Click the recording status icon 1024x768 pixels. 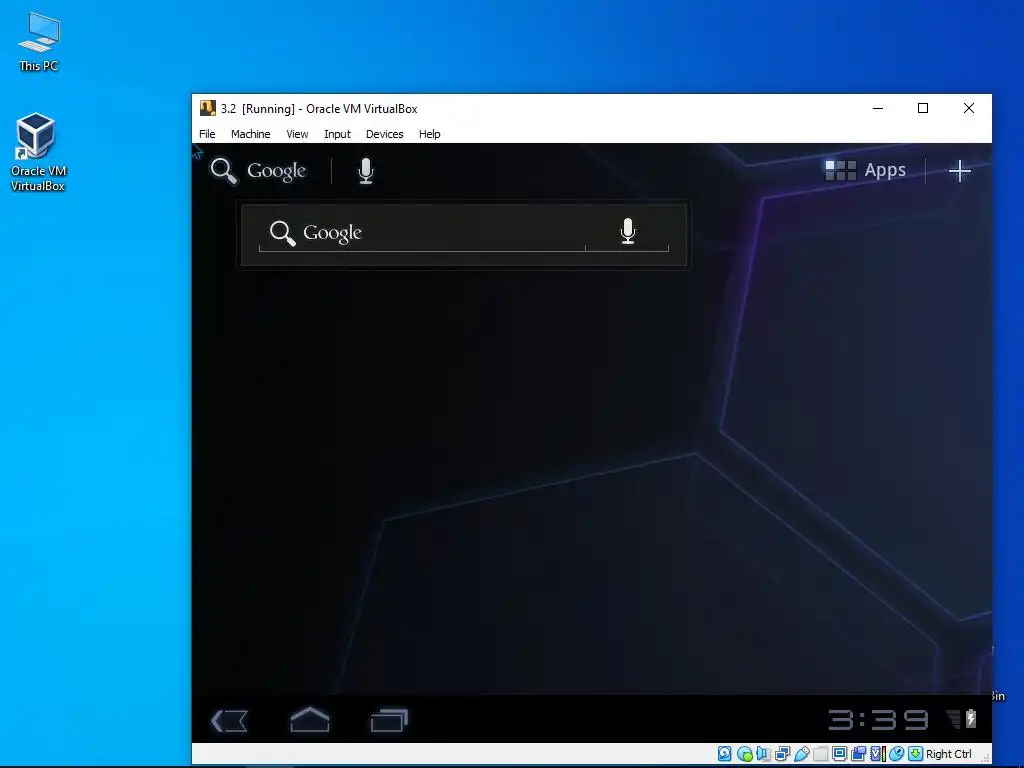pos(858,754)
